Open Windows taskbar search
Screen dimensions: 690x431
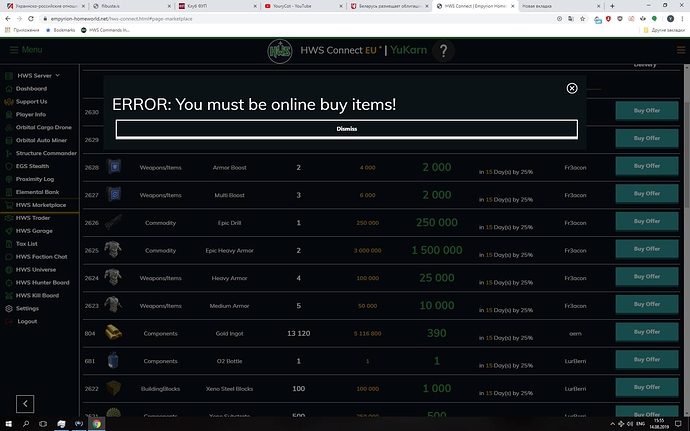[26, 424]
